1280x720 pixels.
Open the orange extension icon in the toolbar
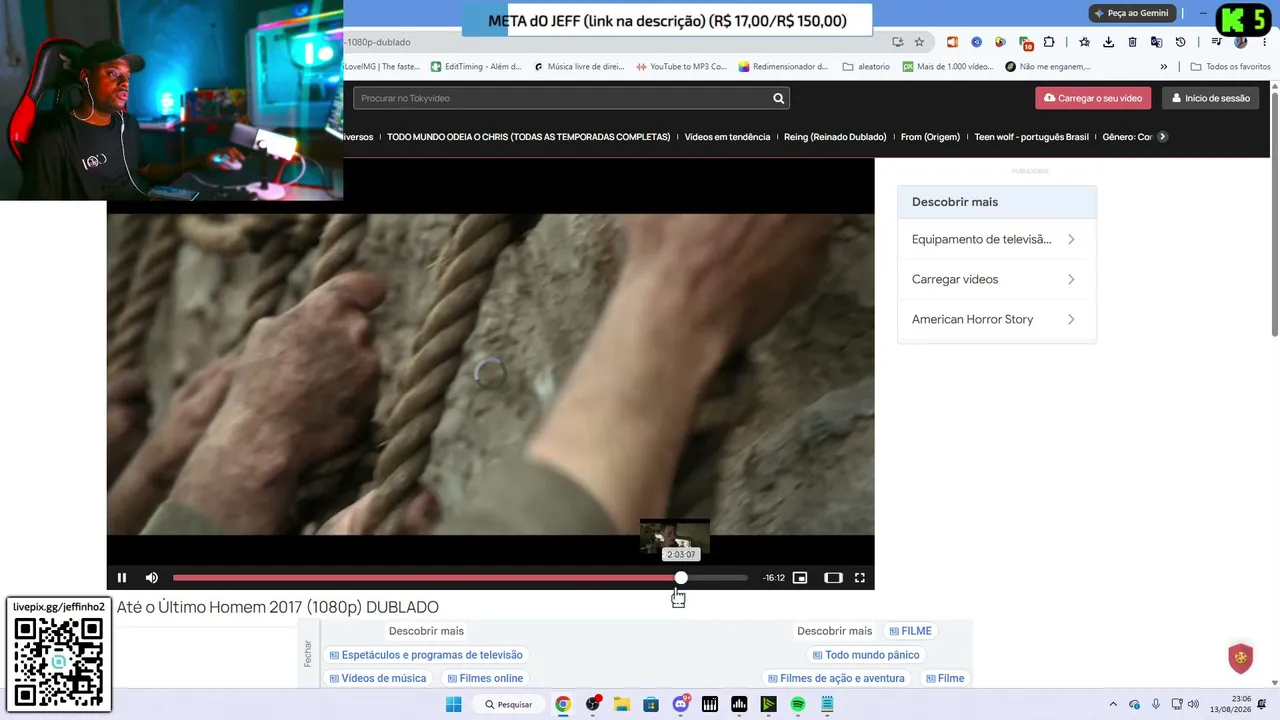click(952, 42)
